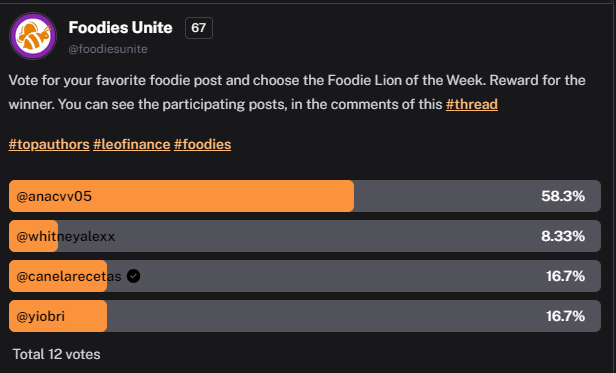Click the Total 12 votes label
The image size is (616, 373).
coord(57,355)
